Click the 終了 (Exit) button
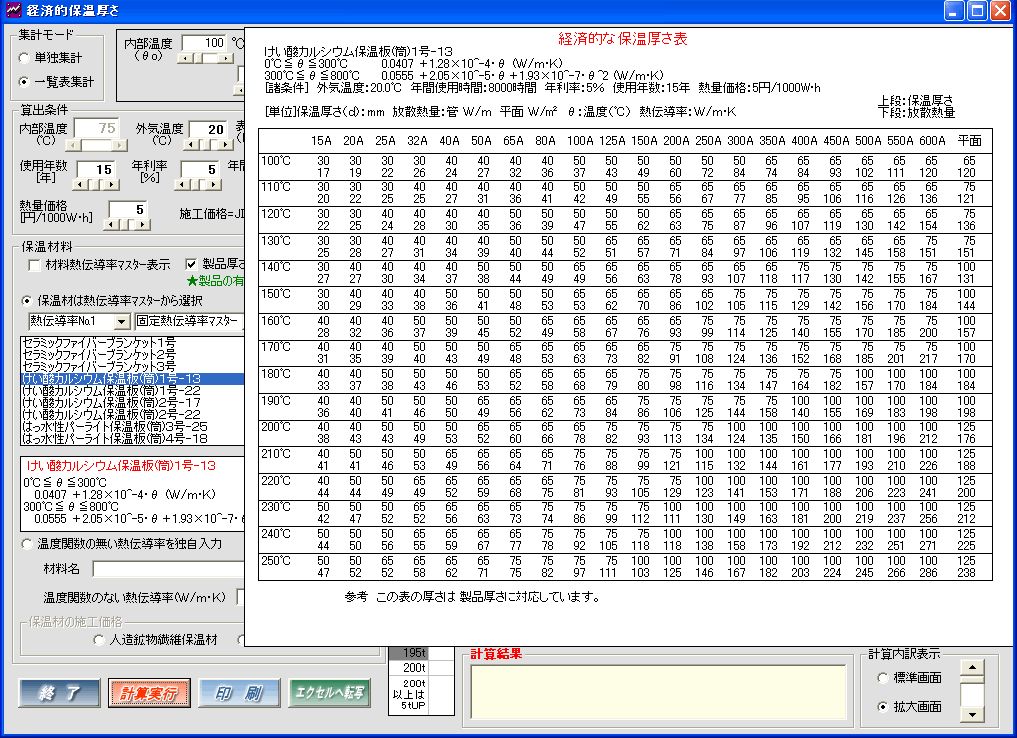 (59, 693)
